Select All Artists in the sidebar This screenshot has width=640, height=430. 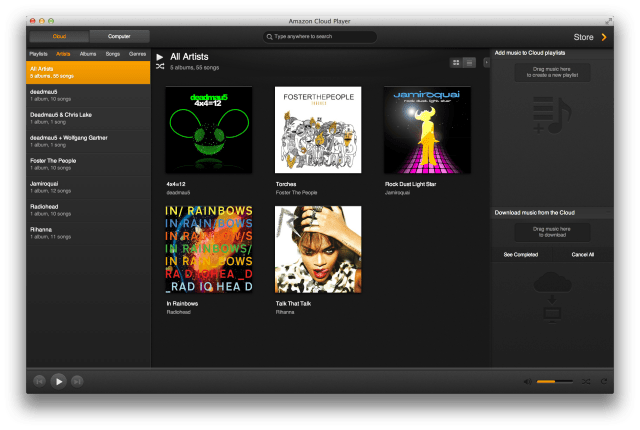[88, 73]
